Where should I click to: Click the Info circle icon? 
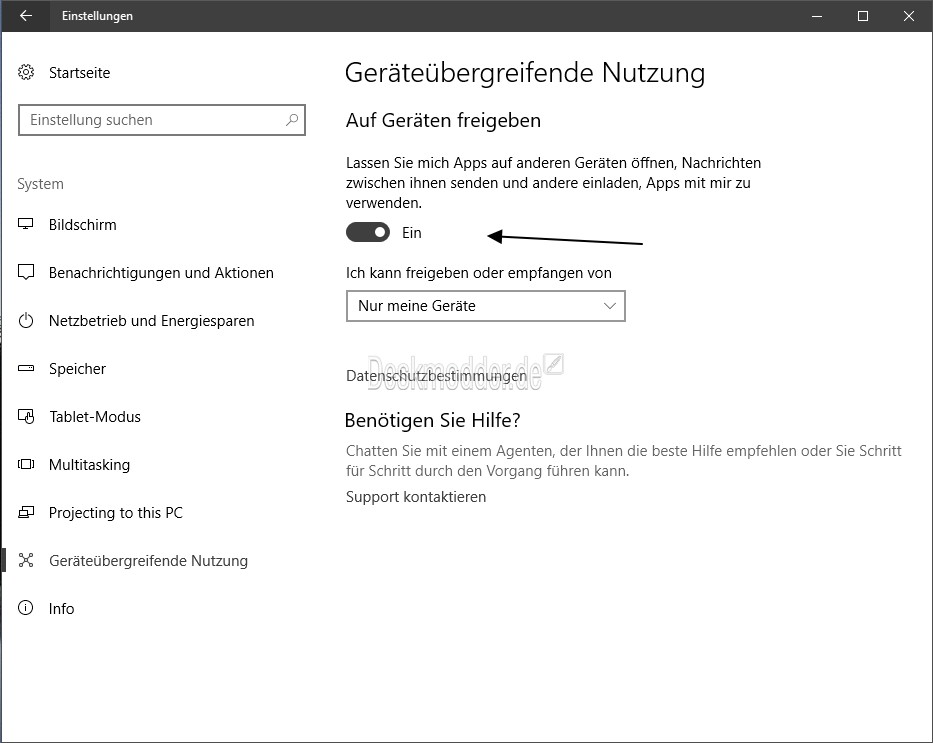click(x=26, y=608)
